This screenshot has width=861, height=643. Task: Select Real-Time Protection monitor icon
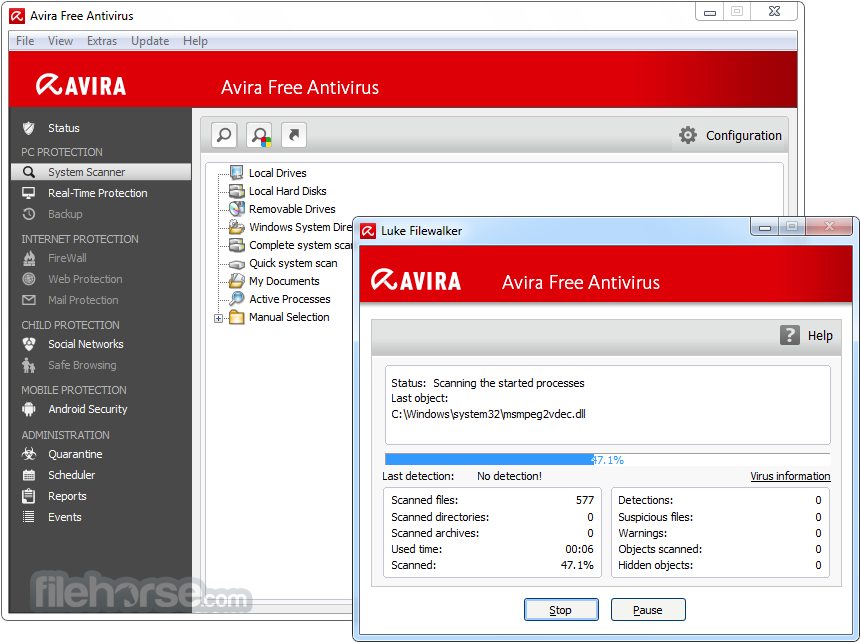coord(29,193)
